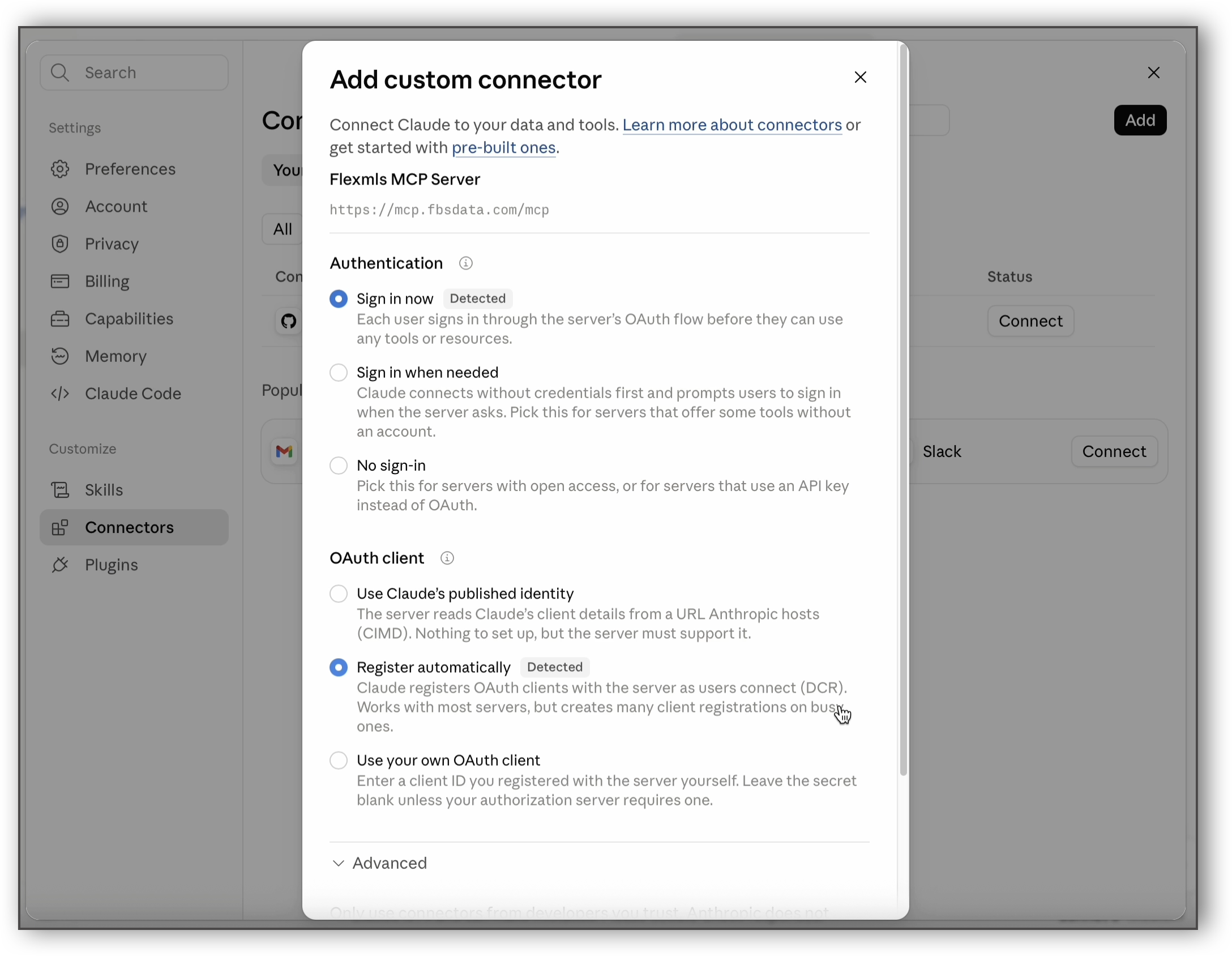
Task: Click the Skills icon in sidebar
Action: (x=60, y=490)
